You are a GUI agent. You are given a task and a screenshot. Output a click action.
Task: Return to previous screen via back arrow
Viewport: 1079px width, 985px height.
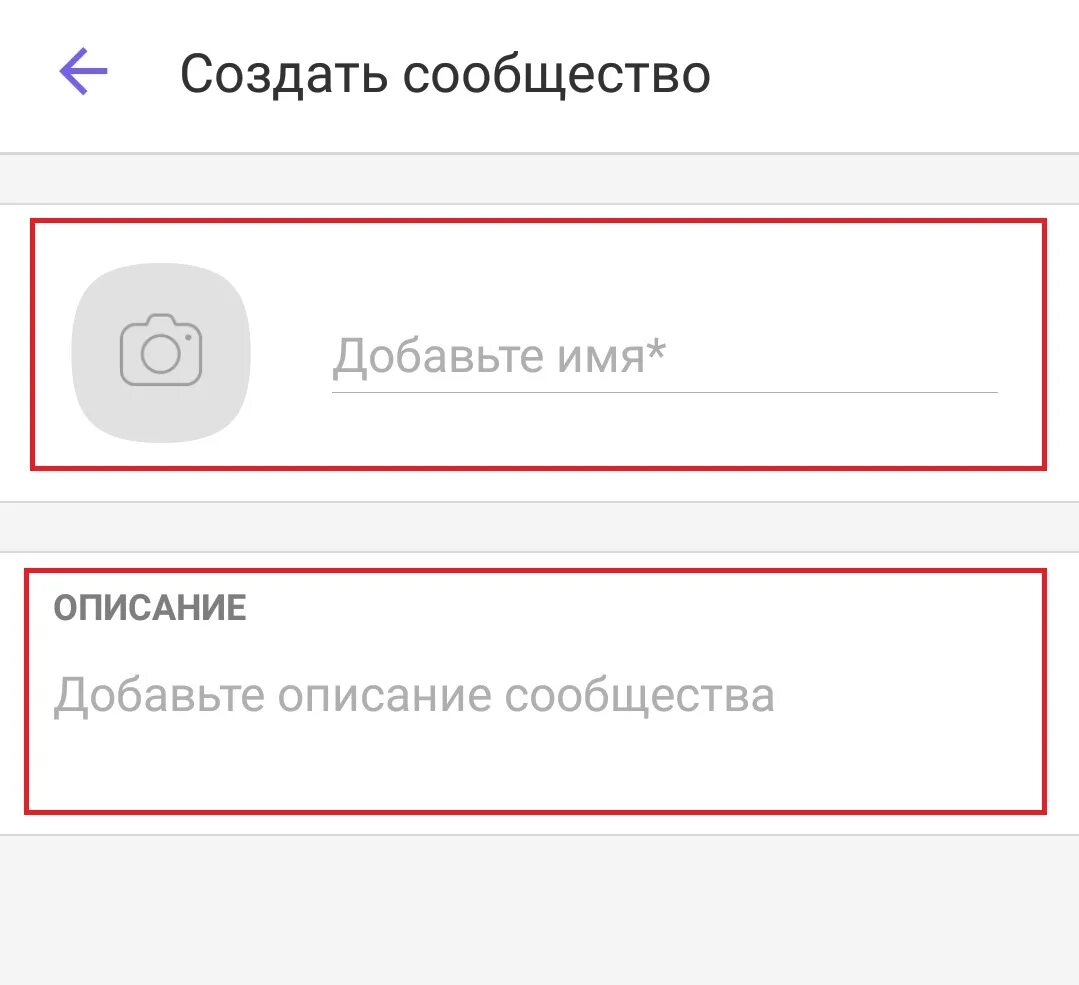(x=83, y=73)
